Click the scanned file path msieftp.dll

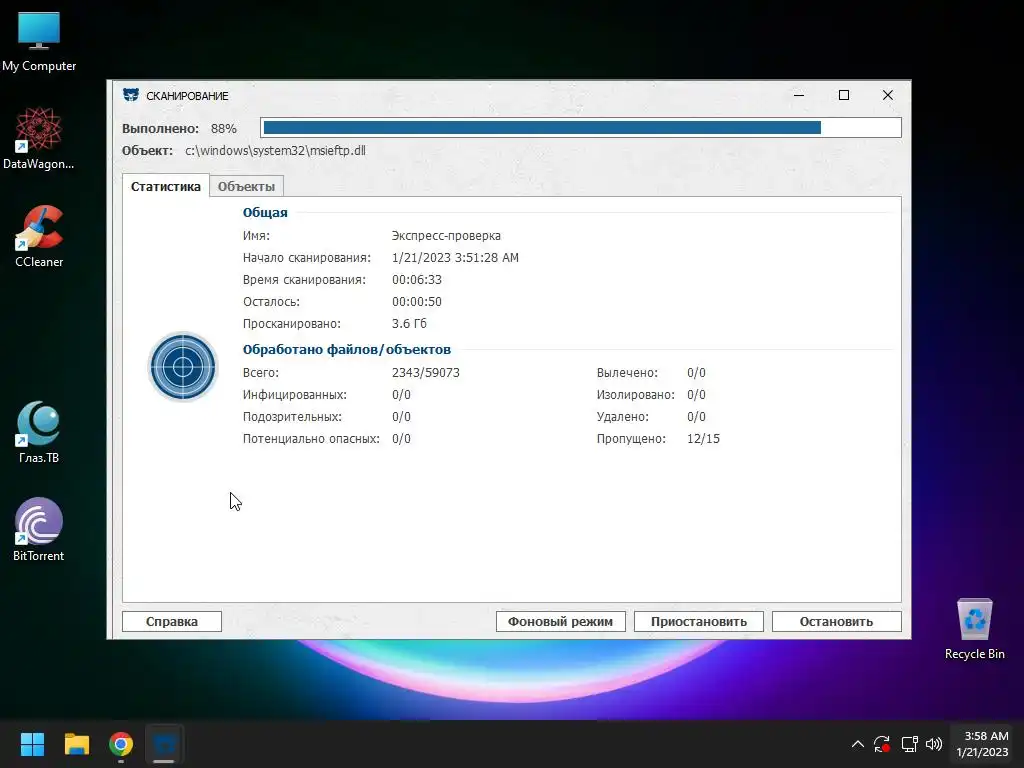click(275, 151)
